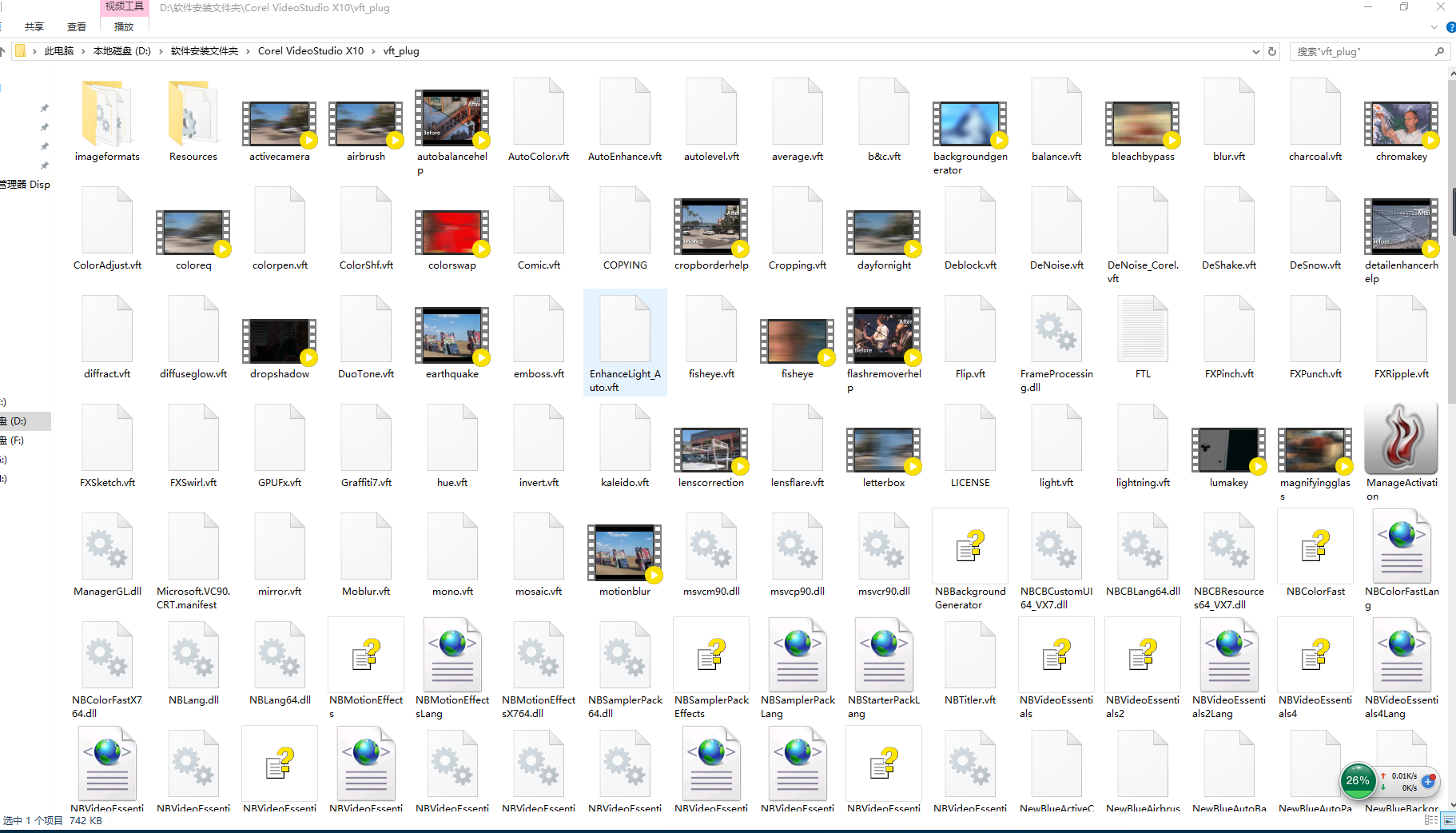Select the NBMotionEffects help file
Screen dimensions: 1456x833
coord(366,670)
